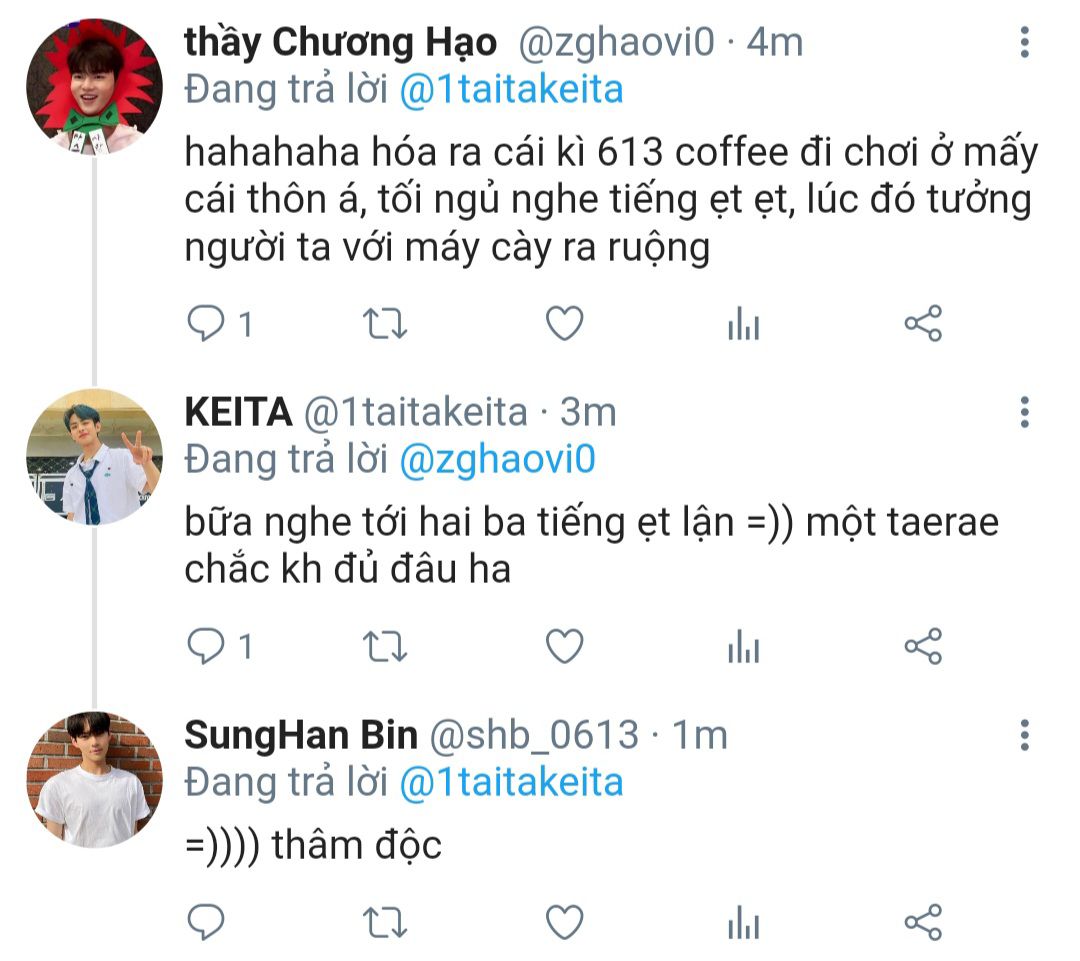The image size is (1080, 961).
Task: Open more options on SungHan Bin's tweet
Action: (1025, 735)
